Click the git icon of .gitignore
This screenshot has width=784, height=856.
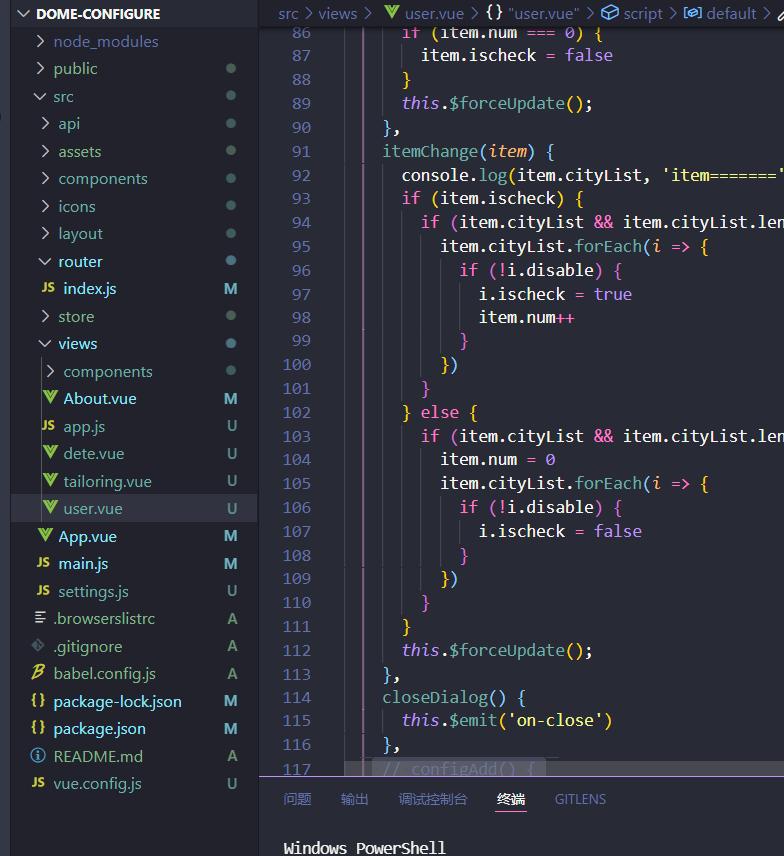[x=38, y=646]
